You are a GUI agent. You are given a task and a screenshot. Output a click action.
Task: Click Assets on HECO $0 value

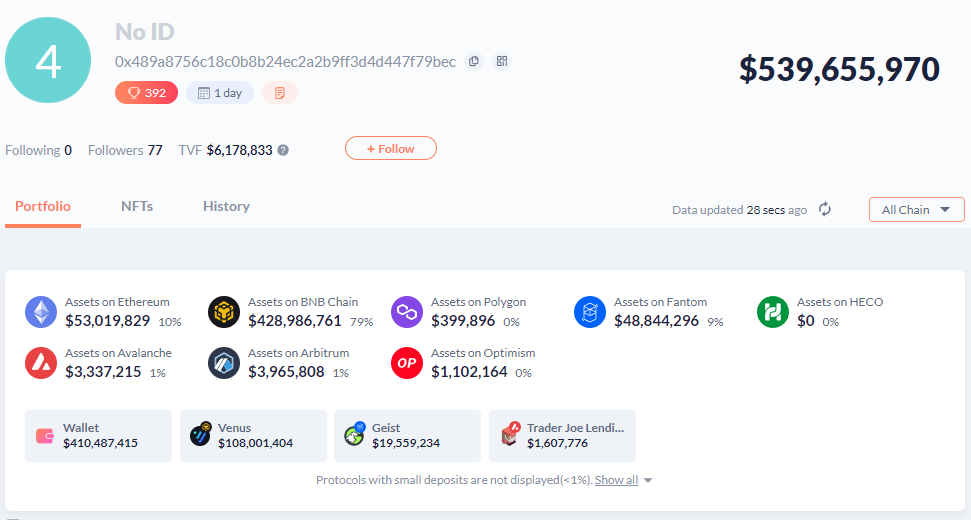point(806,321)
